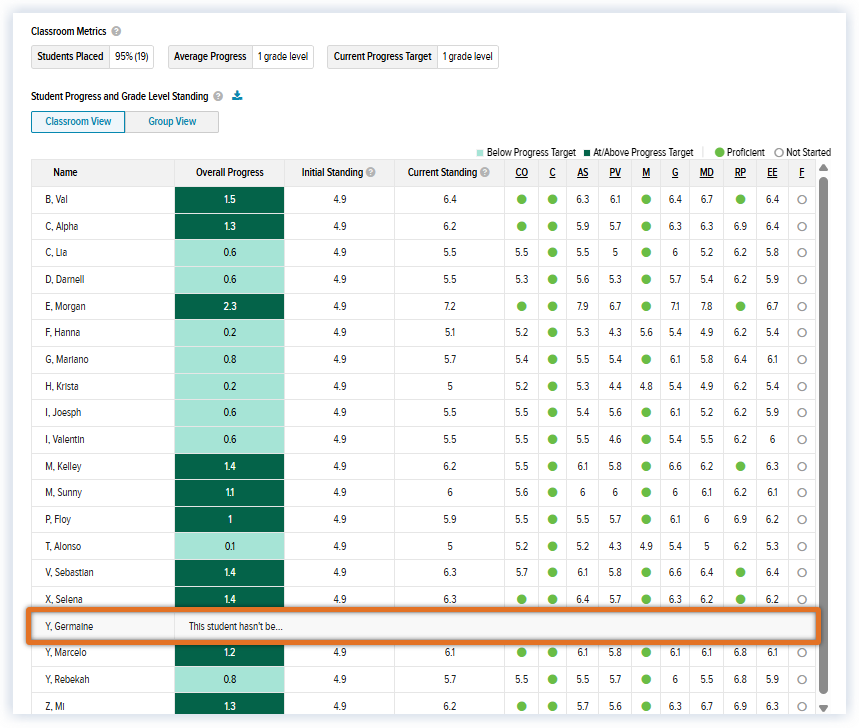Click the EE column header link

point(772,173)
